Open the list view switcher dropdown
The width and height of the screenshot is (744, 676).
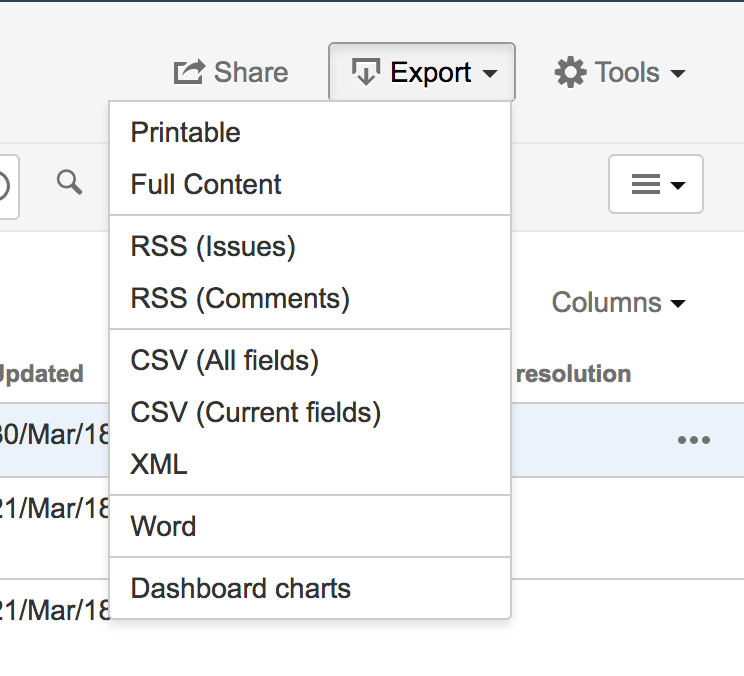[656, 184]
